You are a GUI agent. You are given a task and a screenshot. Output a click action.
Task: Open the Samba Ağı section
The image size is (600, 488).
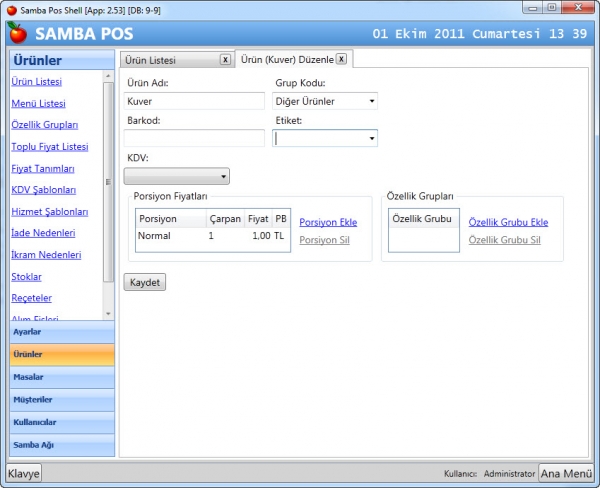[x=62, y=445]
